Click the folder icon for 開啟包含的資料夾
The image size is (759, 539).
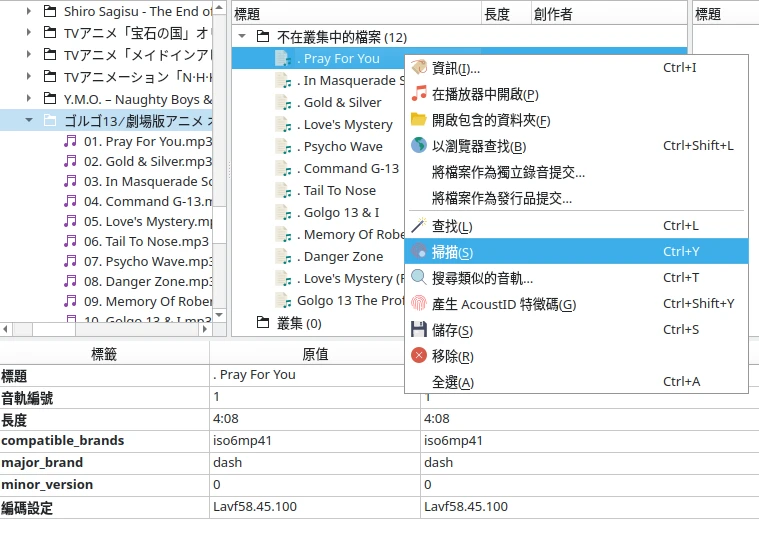(419, 120)
